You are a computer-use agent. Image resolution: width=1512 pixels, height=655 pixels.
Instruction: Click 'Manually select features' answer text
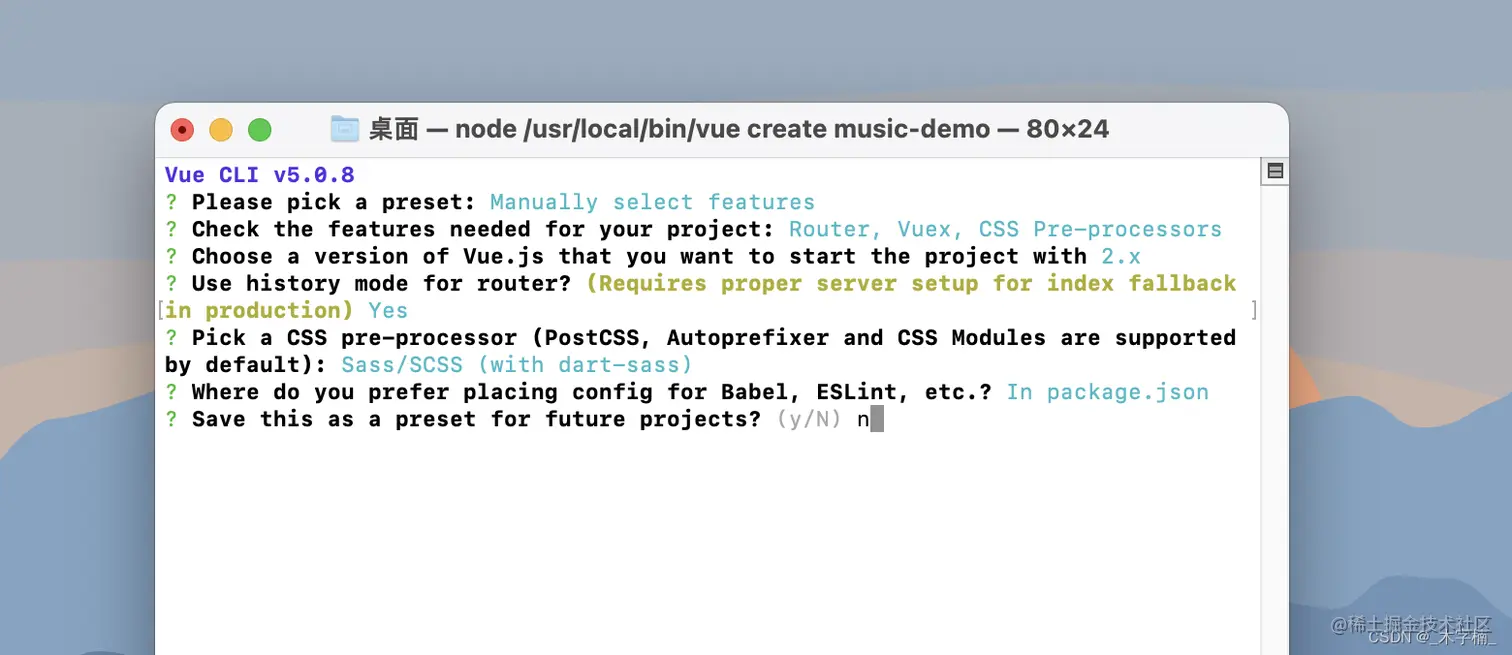(x=652, y=202)
